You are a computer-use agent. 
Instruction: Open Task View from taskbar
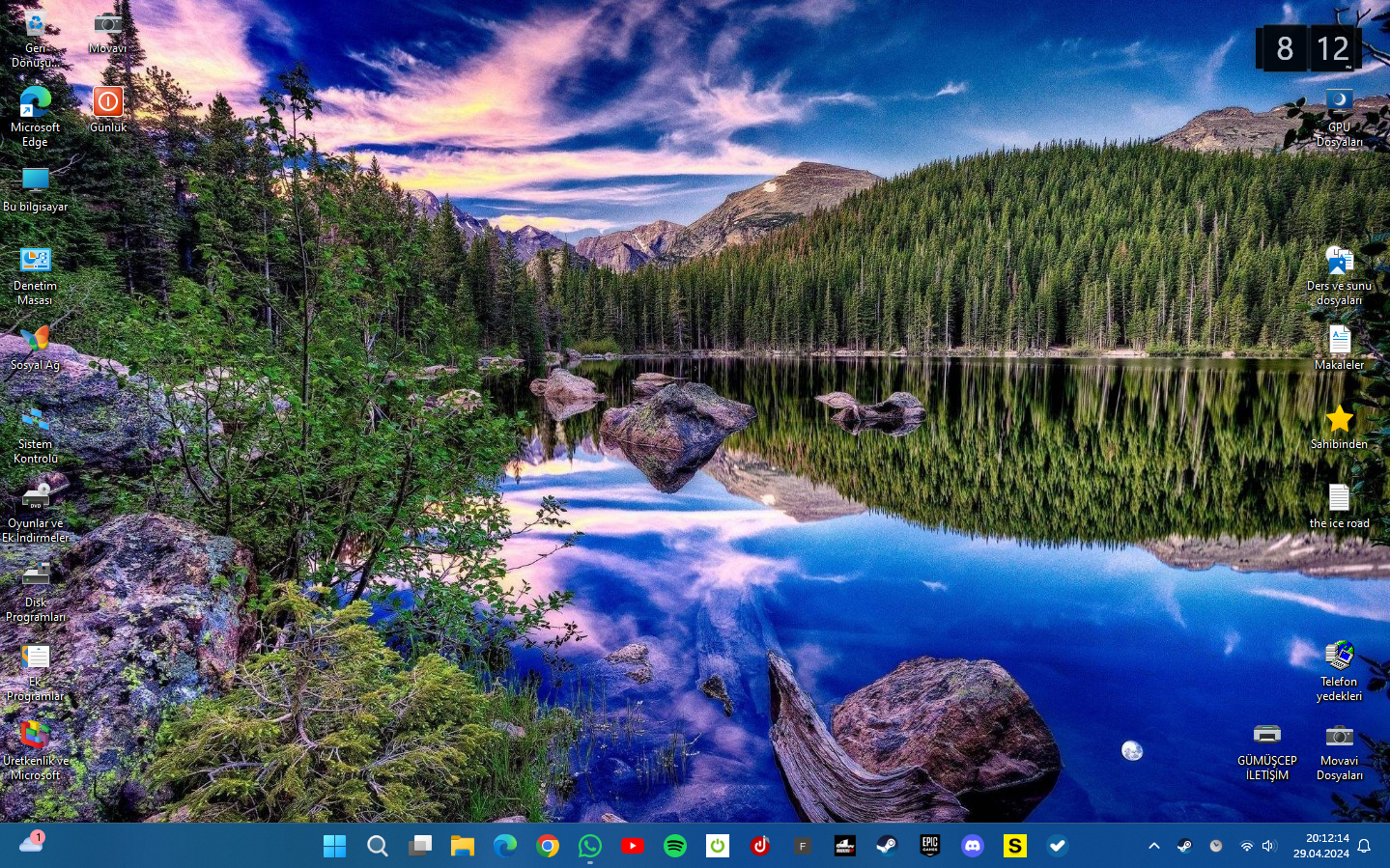(x=419, y=846)
